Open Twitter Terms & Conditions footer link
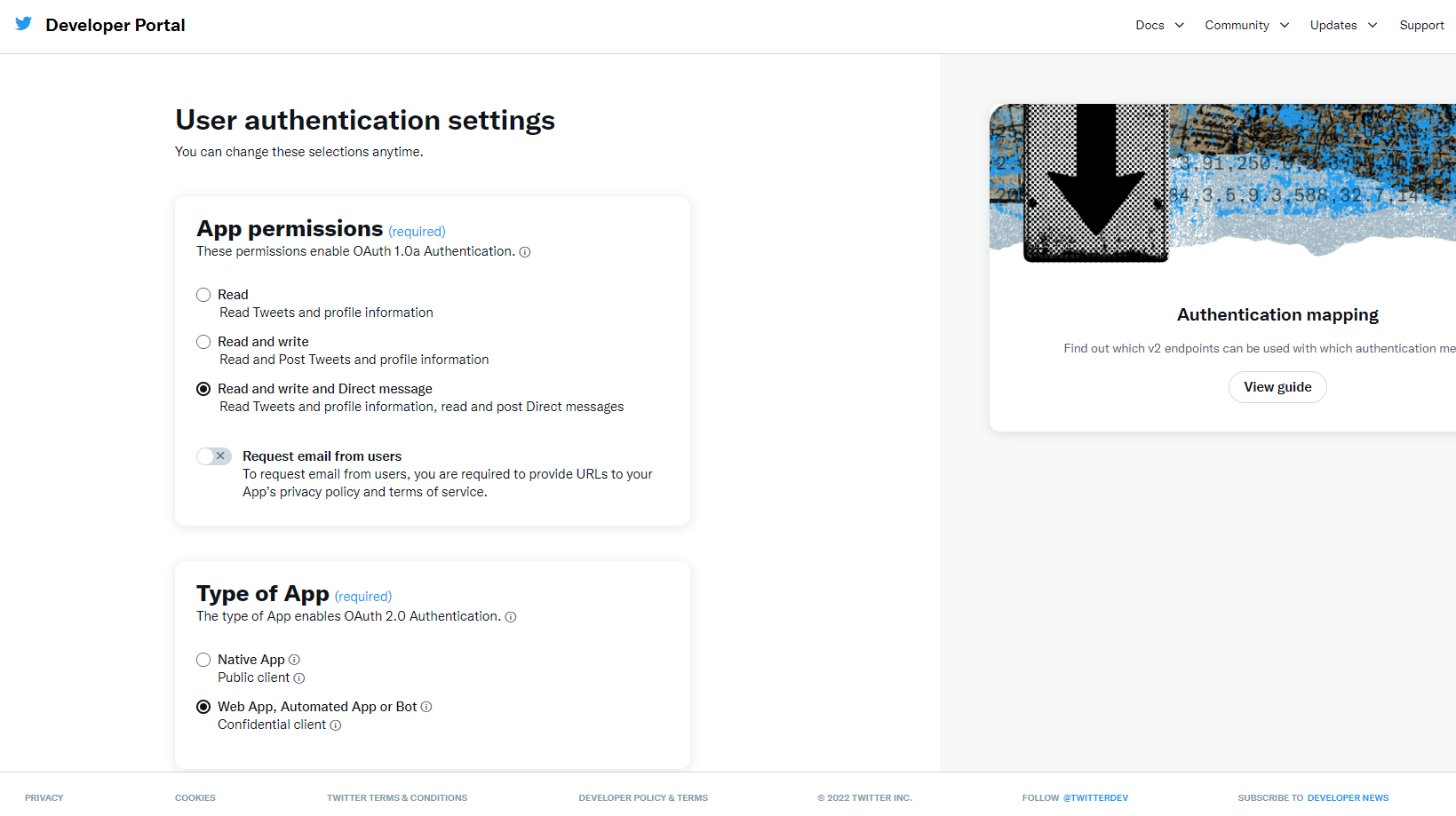Screen dimensions: 1456x816 pos(397,797)
